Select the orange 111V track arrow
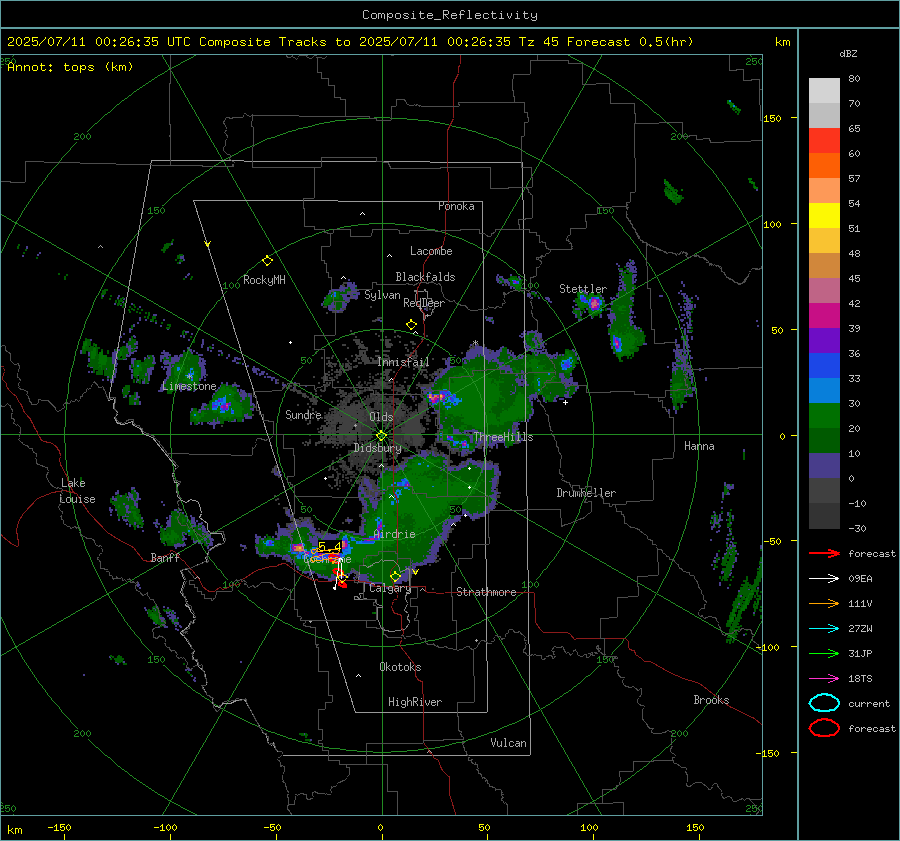 [x=824, y=603]
